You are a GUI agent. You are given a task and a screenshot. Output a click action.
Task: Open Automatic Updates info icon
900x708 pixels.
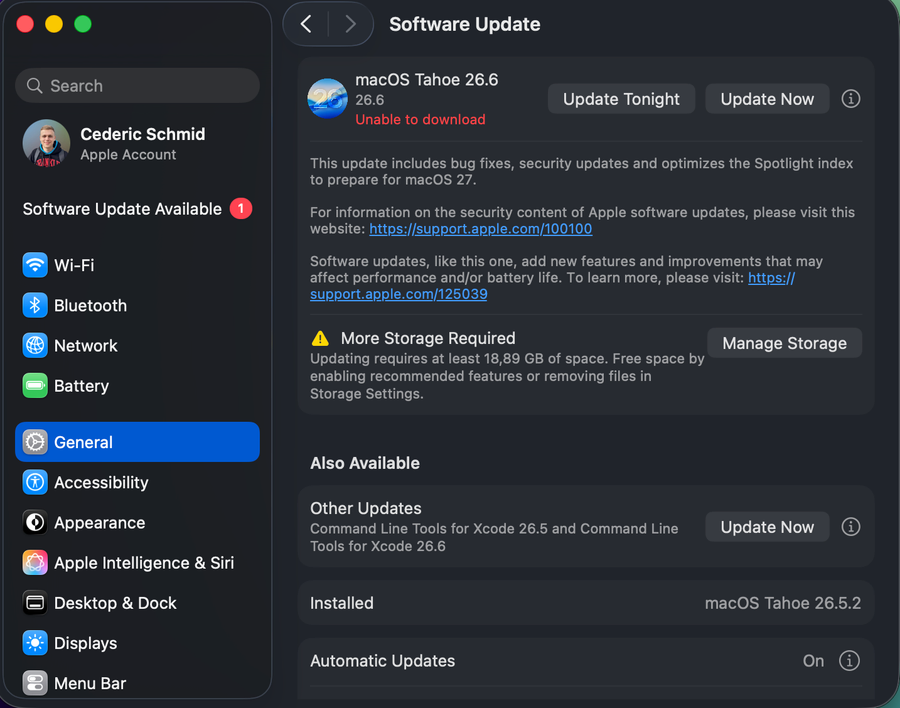(x=849, y=661)
